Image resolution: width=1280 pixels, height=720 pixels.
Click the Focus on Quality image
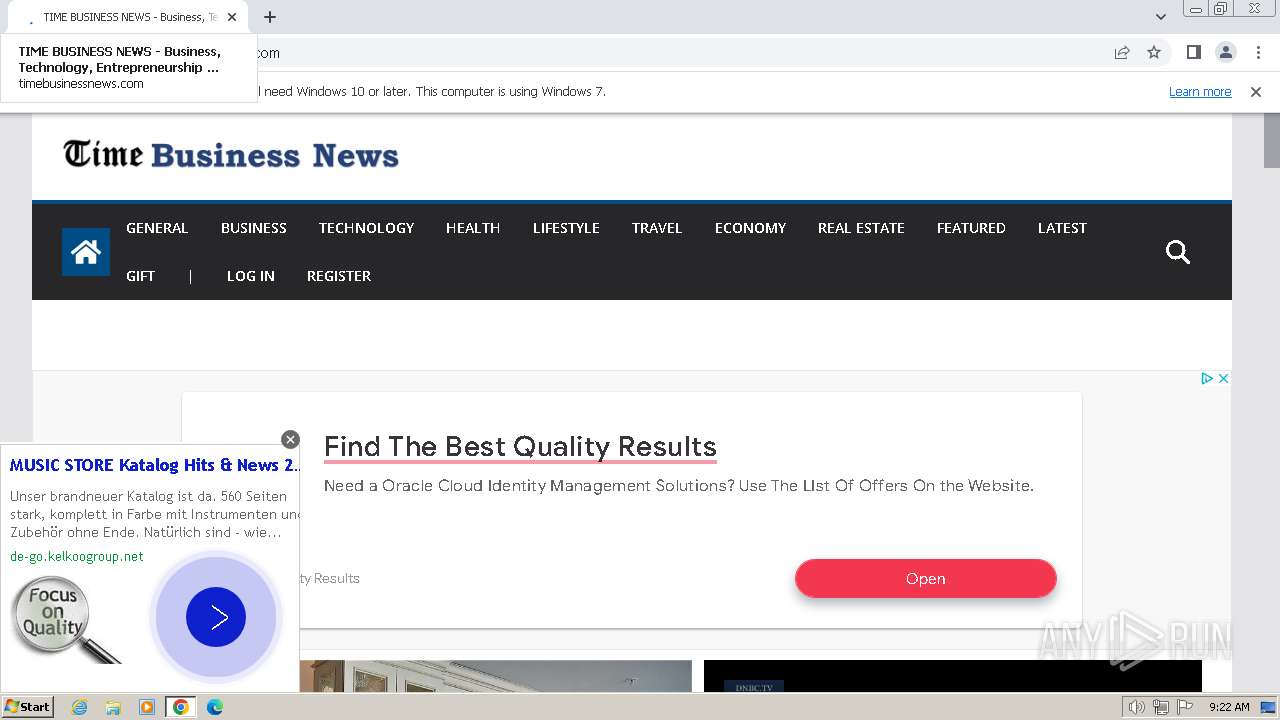pos(65,620)
